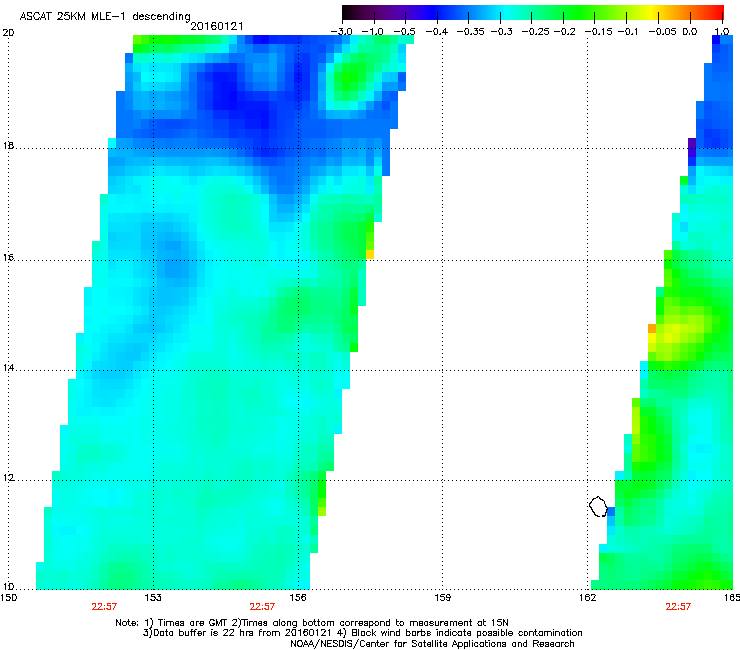Viewport: 740px width, 650px height.
Task: Click the red time label '22:57' near longitude 164
Action: coord(678,607)
